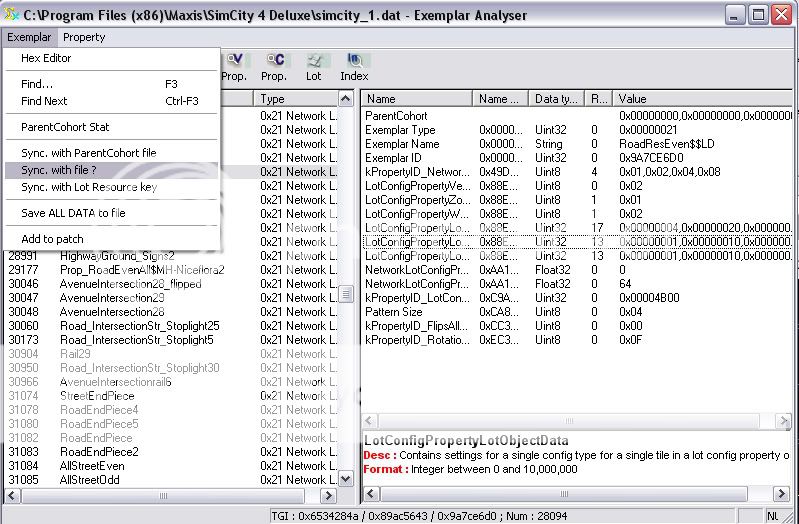Open Hex Editor from the Exemplar menu
The image size is (799, 524).
point(46,58)
